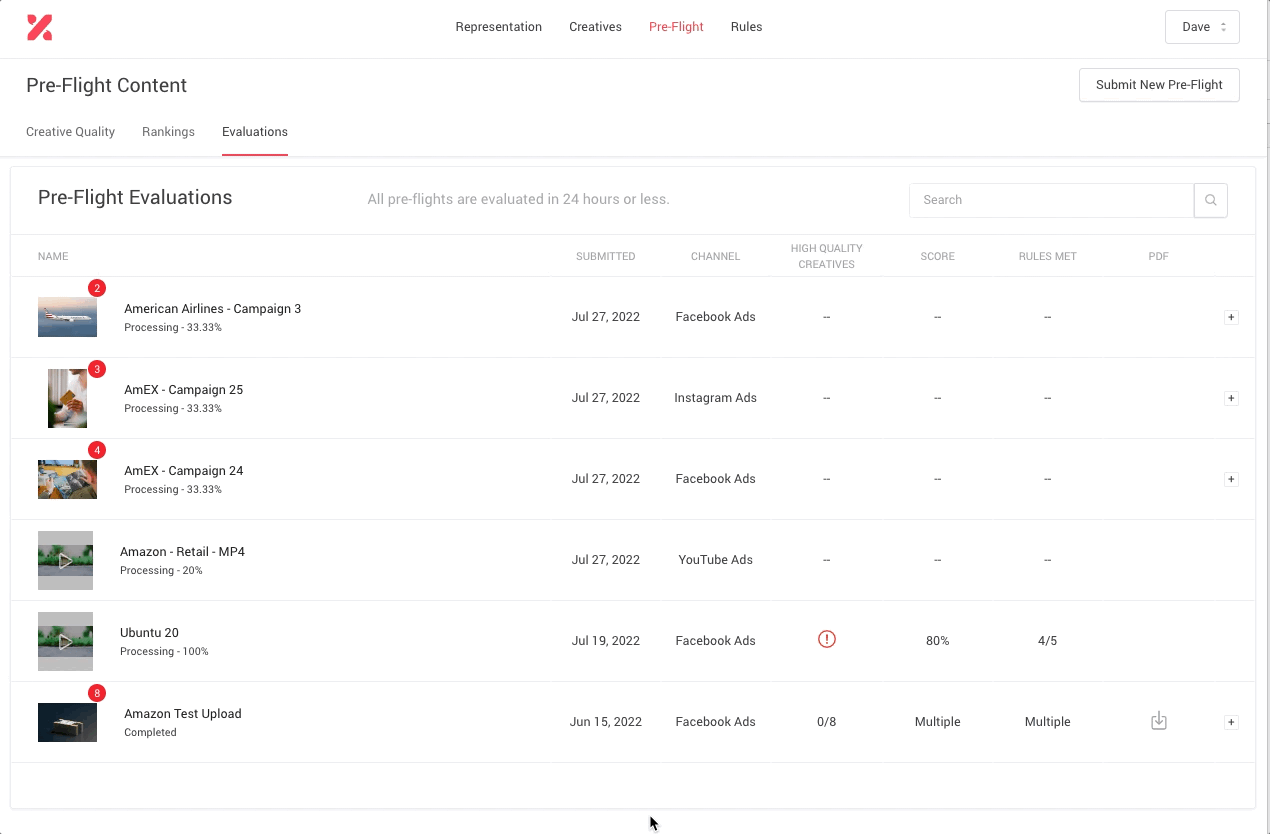Viewport: 1270px width, 834px height.
Task: Click the red badge 8 on Amazon Test Upload
Action: (x=97, y=693)
